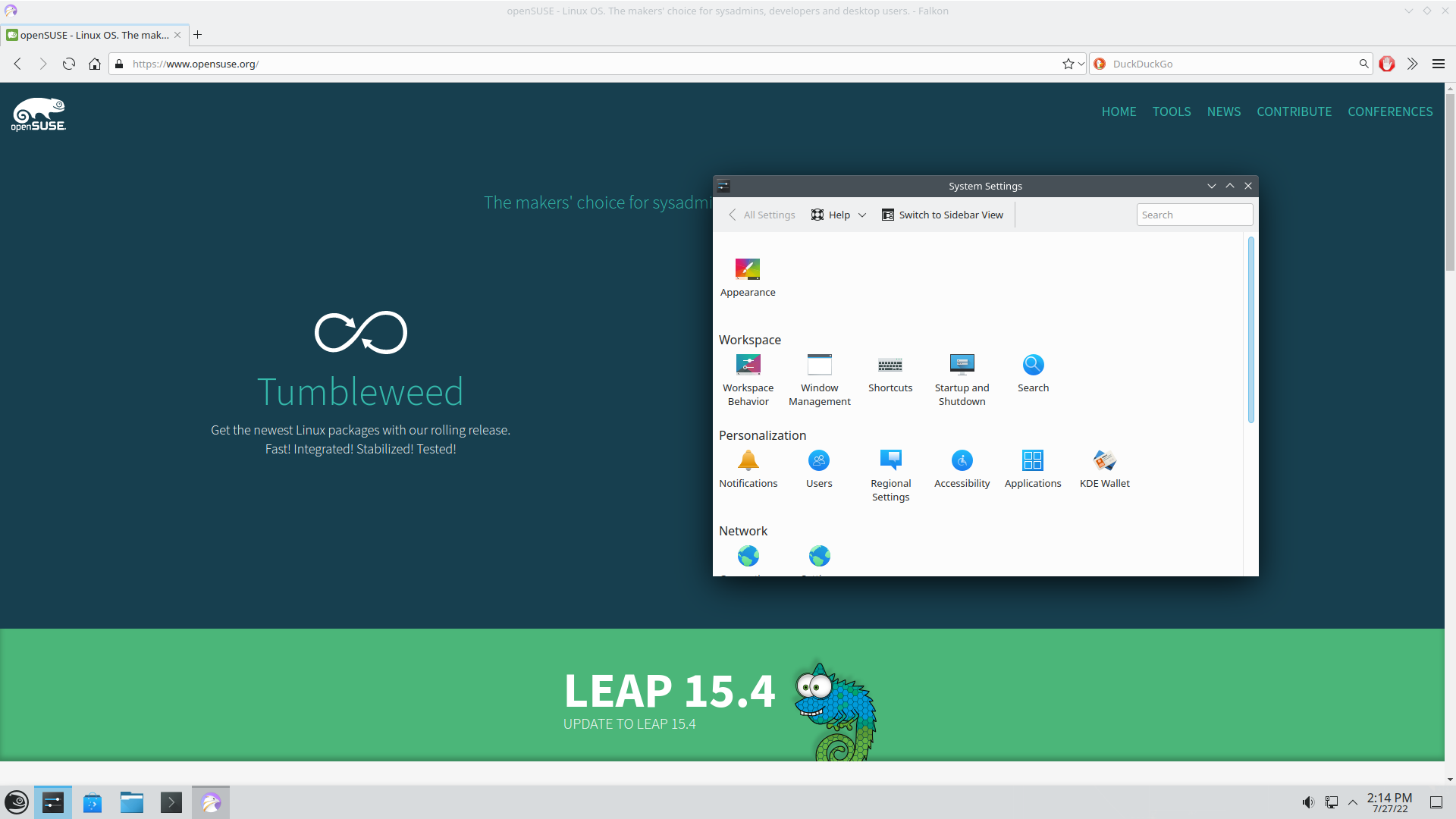
Task: Open Search settings in Workspace
Action: click(1033, 374)
